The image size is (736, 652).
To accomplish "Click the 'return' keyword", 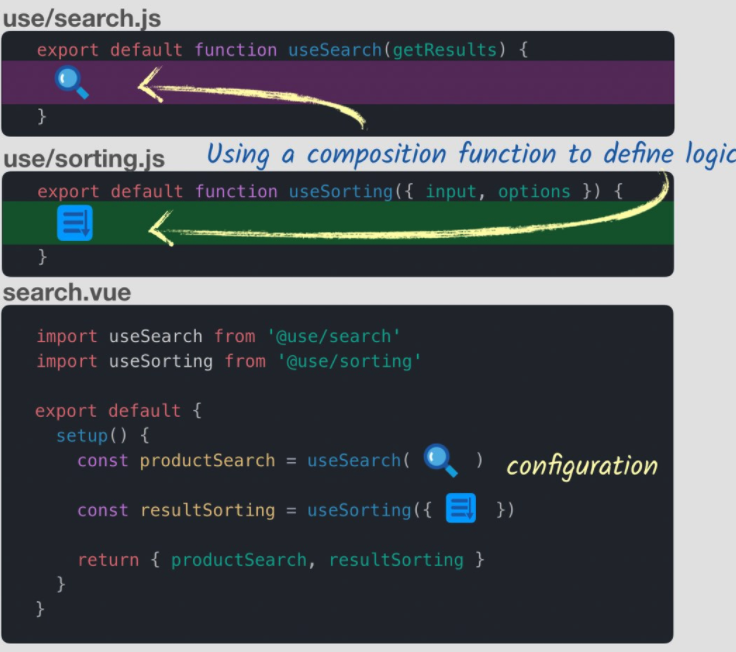I will click(x=108, y=560).
